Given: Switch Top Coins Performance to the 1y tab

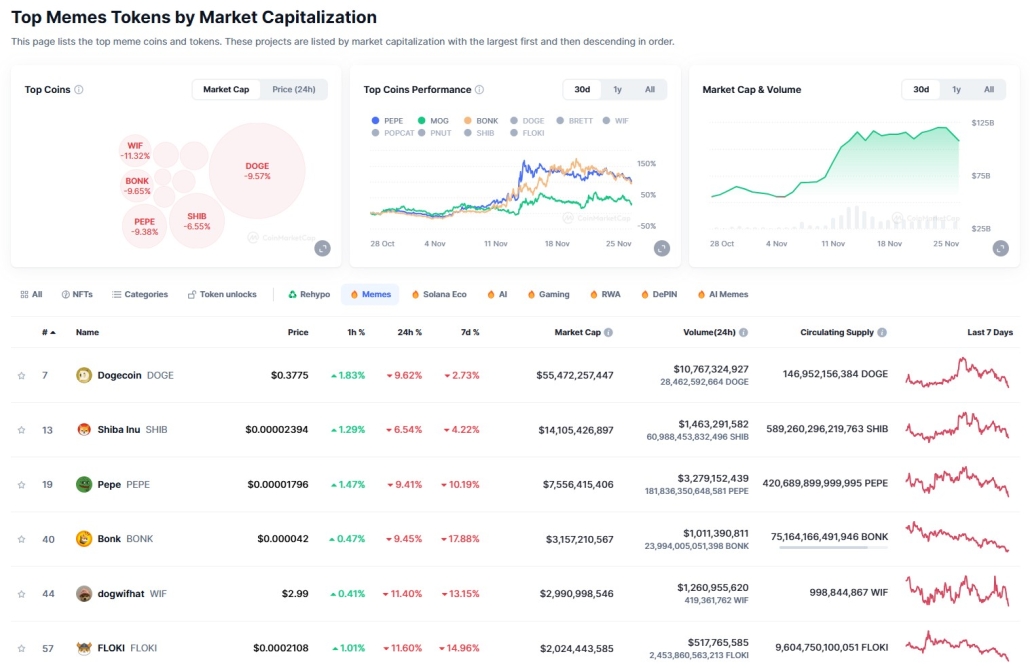Looking at the screenshot, I should (617, 89).
